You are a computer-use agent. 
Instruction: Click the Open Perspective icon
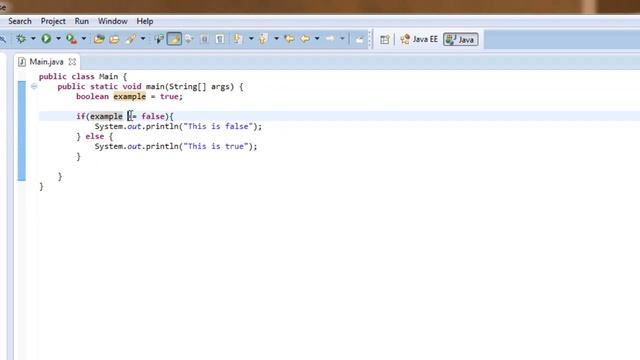384,40
